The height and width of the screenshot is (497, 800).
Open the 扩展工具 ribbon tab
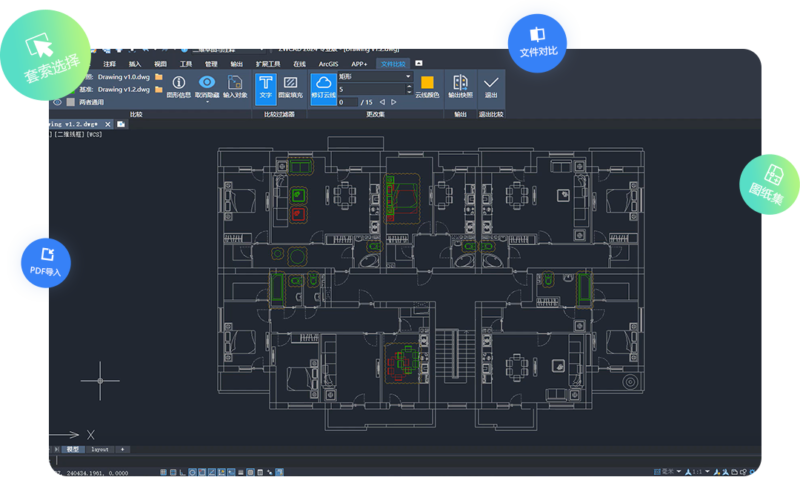[268, 64]
